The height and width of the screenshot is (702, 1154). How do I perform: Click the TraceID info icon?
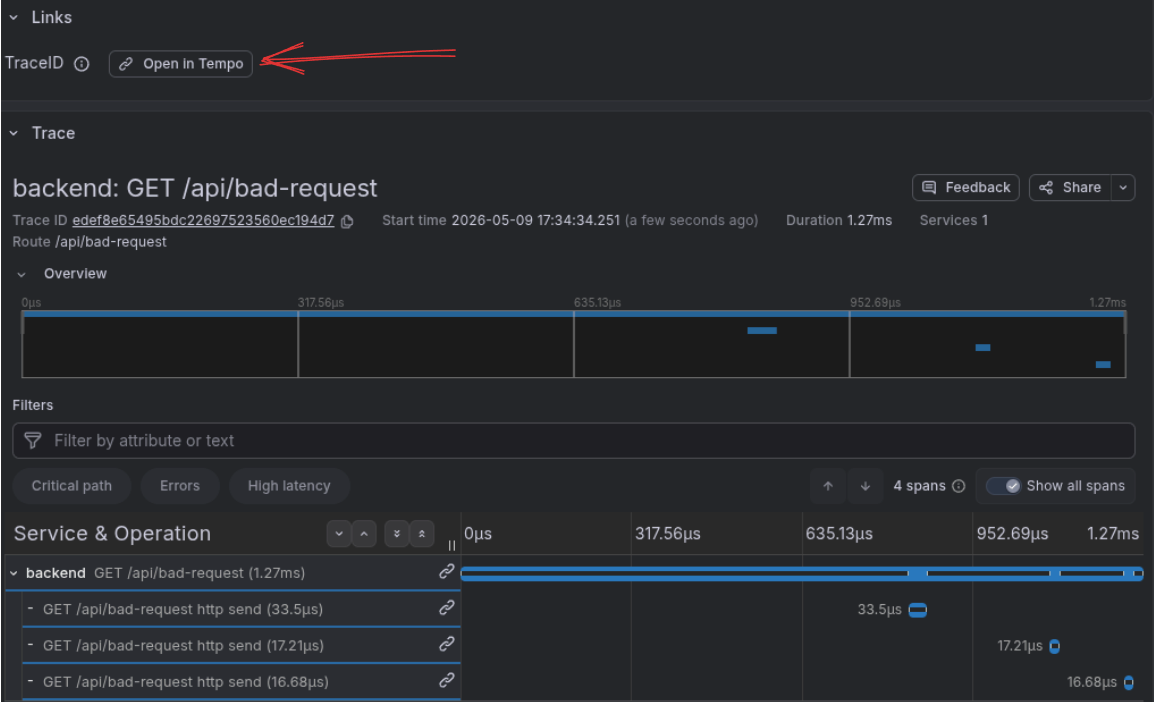(x=82, y=64)
